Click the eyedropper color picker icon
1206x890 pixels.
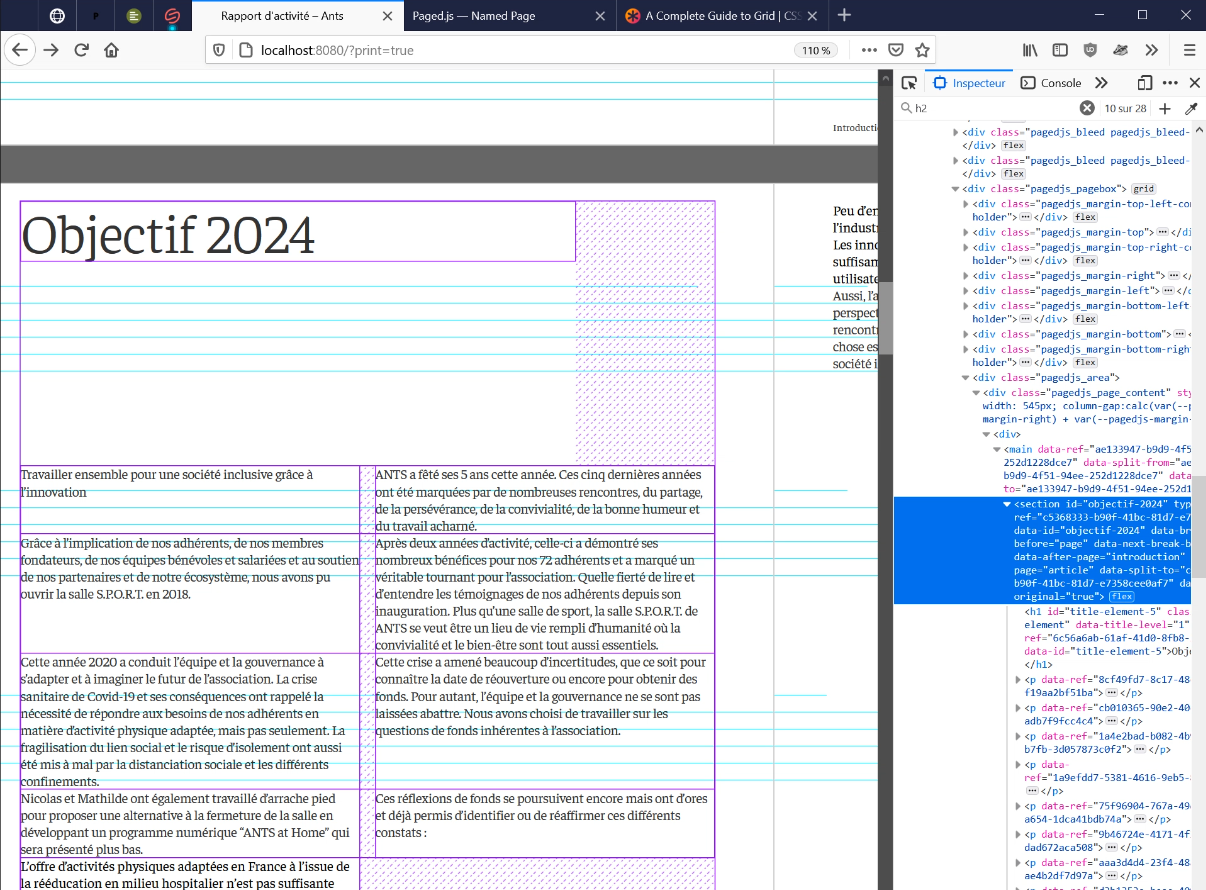point(1191,108)
